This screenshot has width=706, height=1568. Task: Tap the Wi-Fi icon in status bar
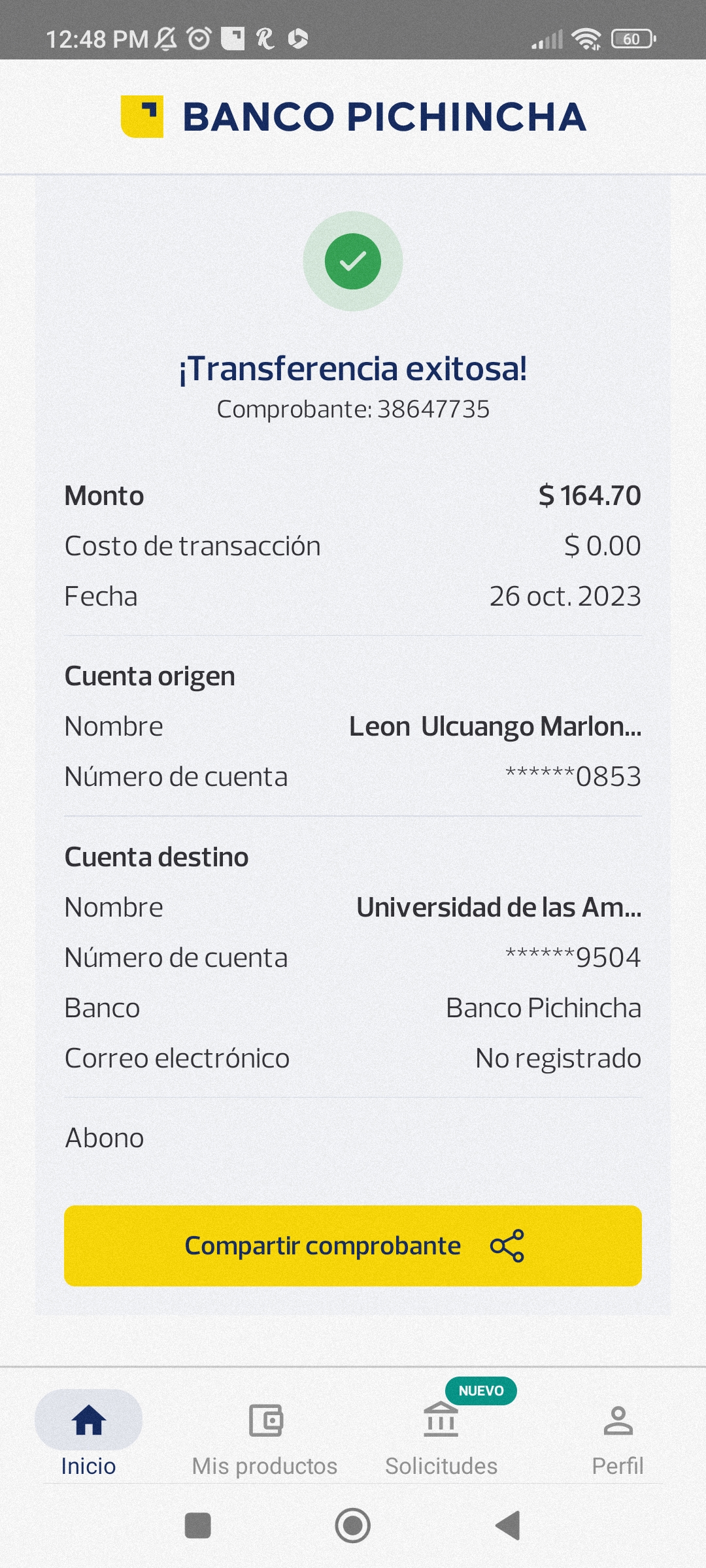tap(586, 39)
